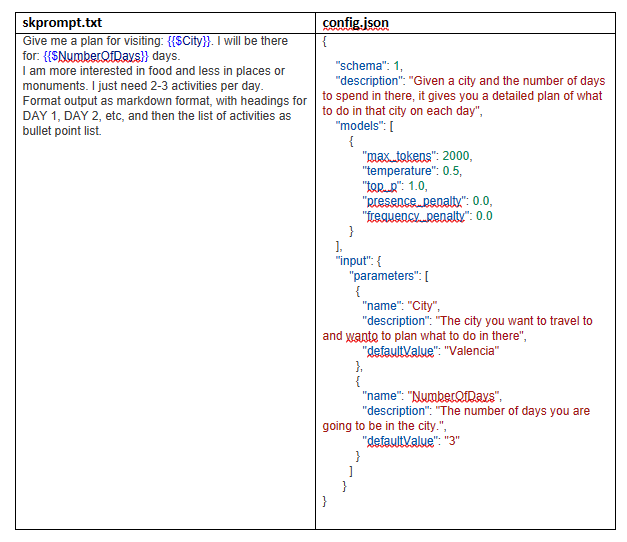Click the "models" key

pos(360,126)
